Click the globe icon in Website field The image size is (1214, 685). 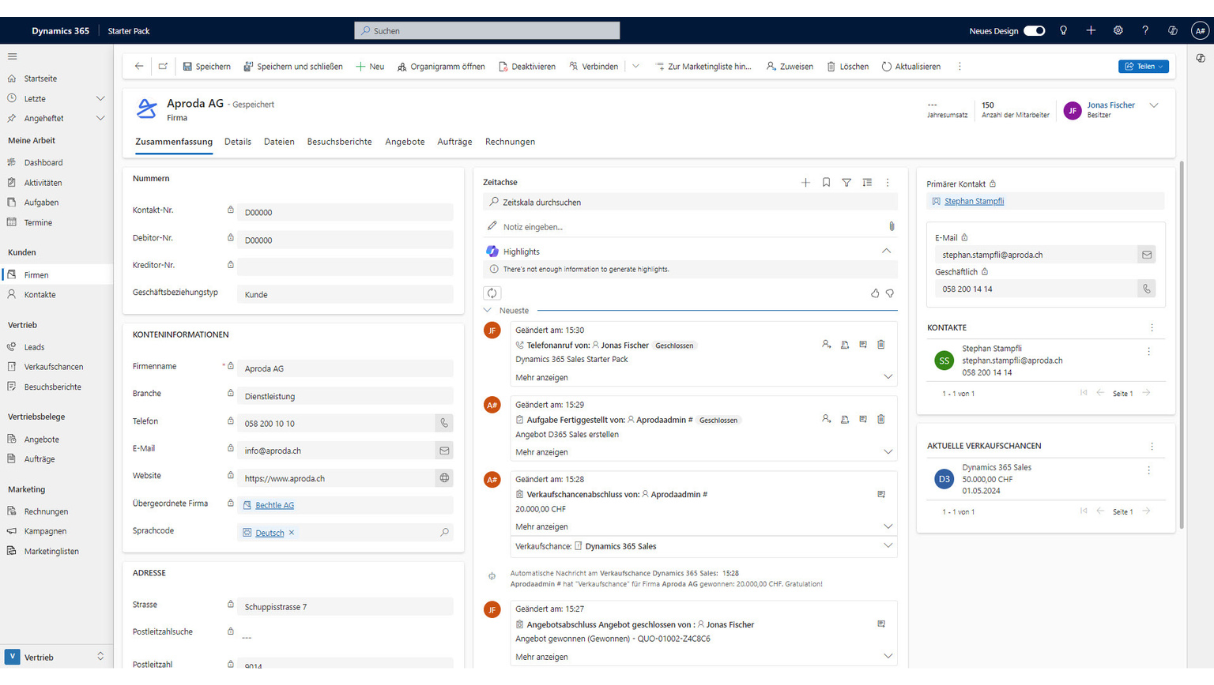(x=445, y=478)
